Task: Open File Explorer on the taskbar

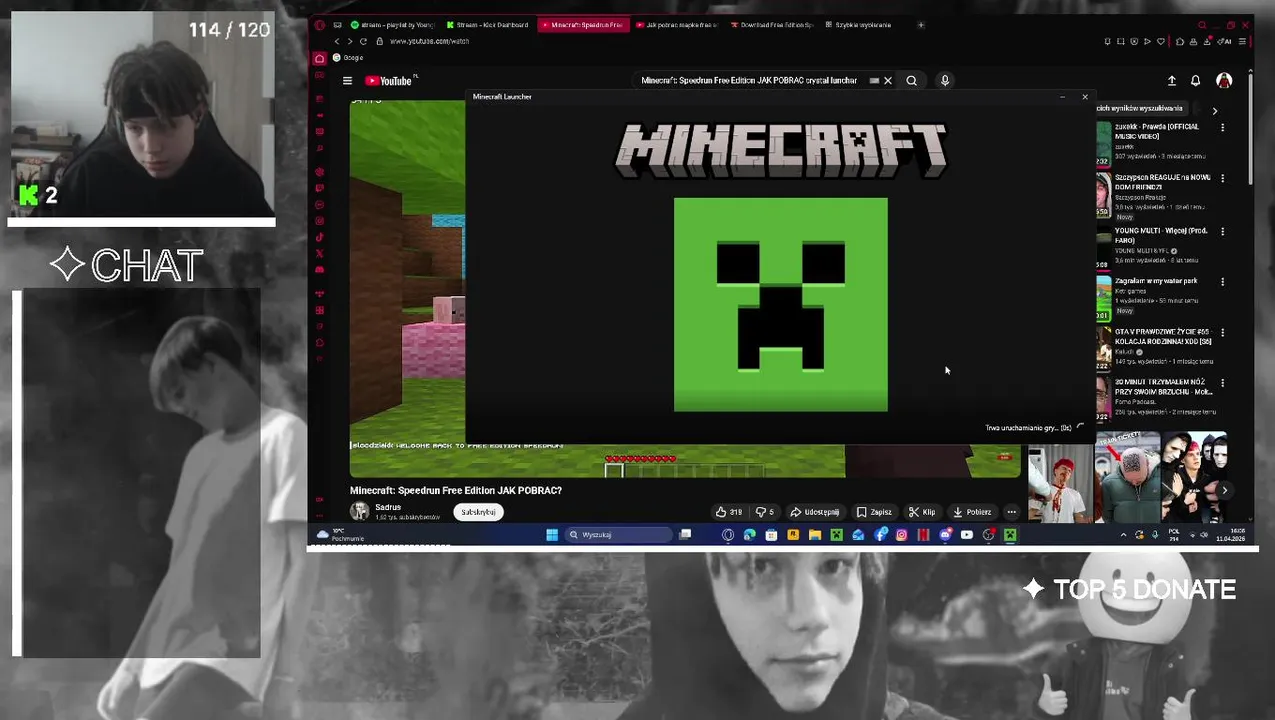Action: click(814, 535)
